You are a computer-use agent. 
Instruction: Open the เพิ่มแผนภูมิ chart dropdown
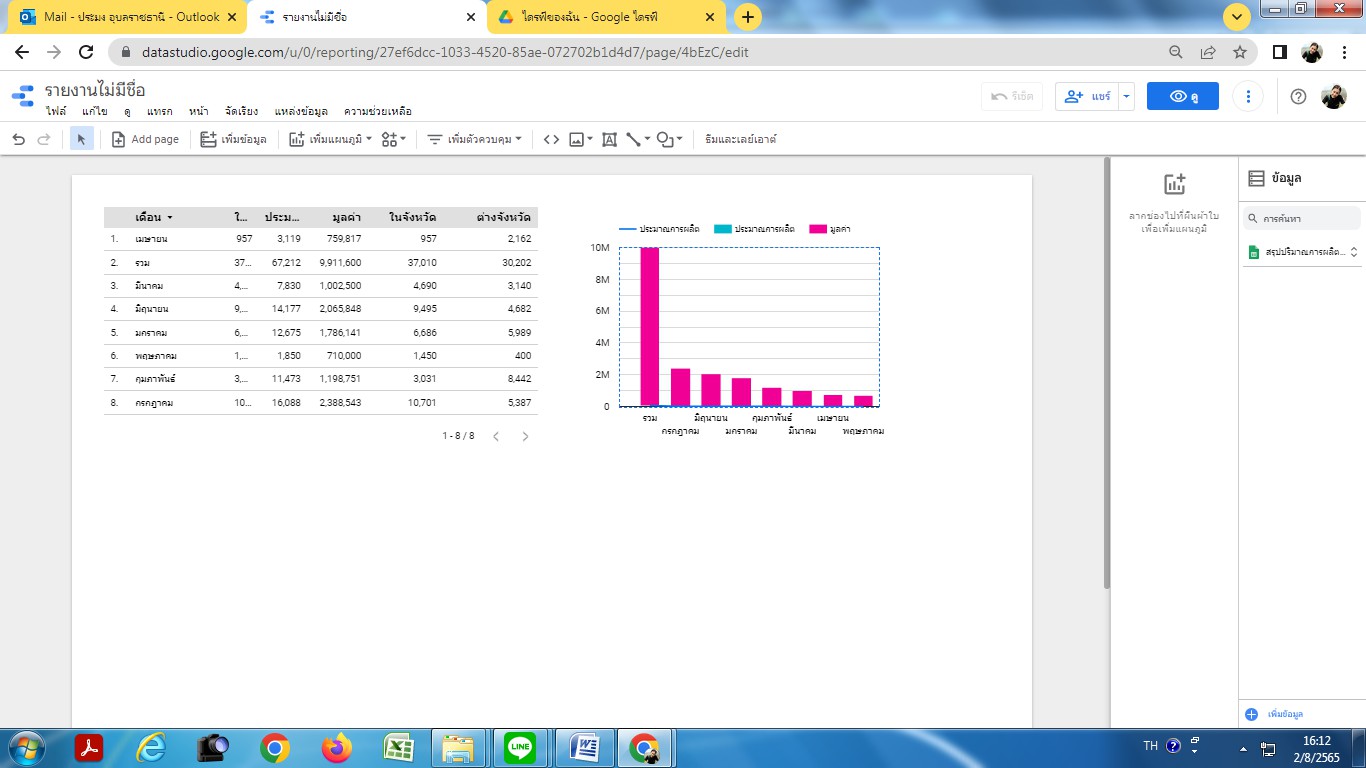330,140
